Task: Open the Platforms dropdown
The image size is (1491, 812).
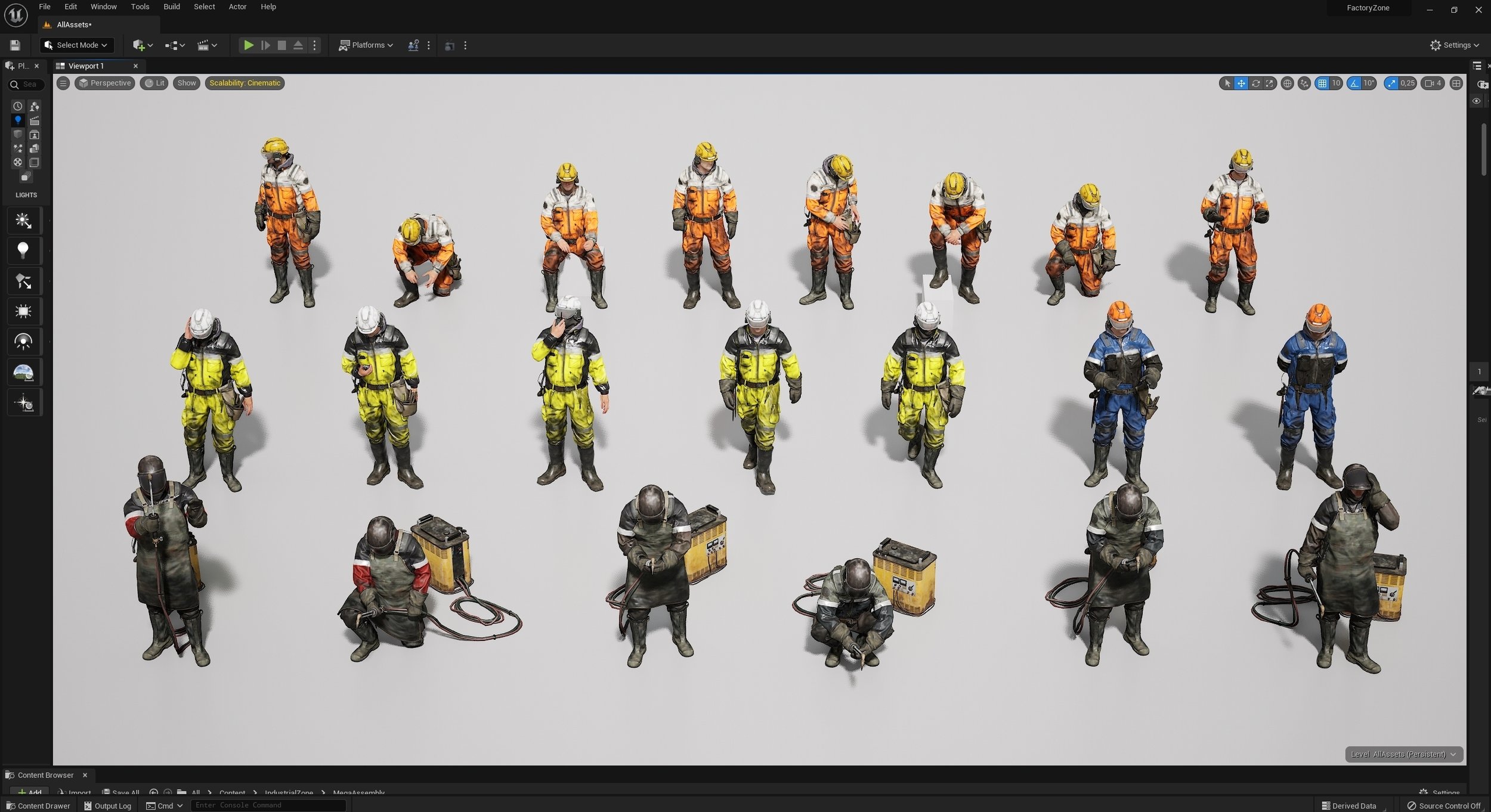Action: (x=366, y=45)
